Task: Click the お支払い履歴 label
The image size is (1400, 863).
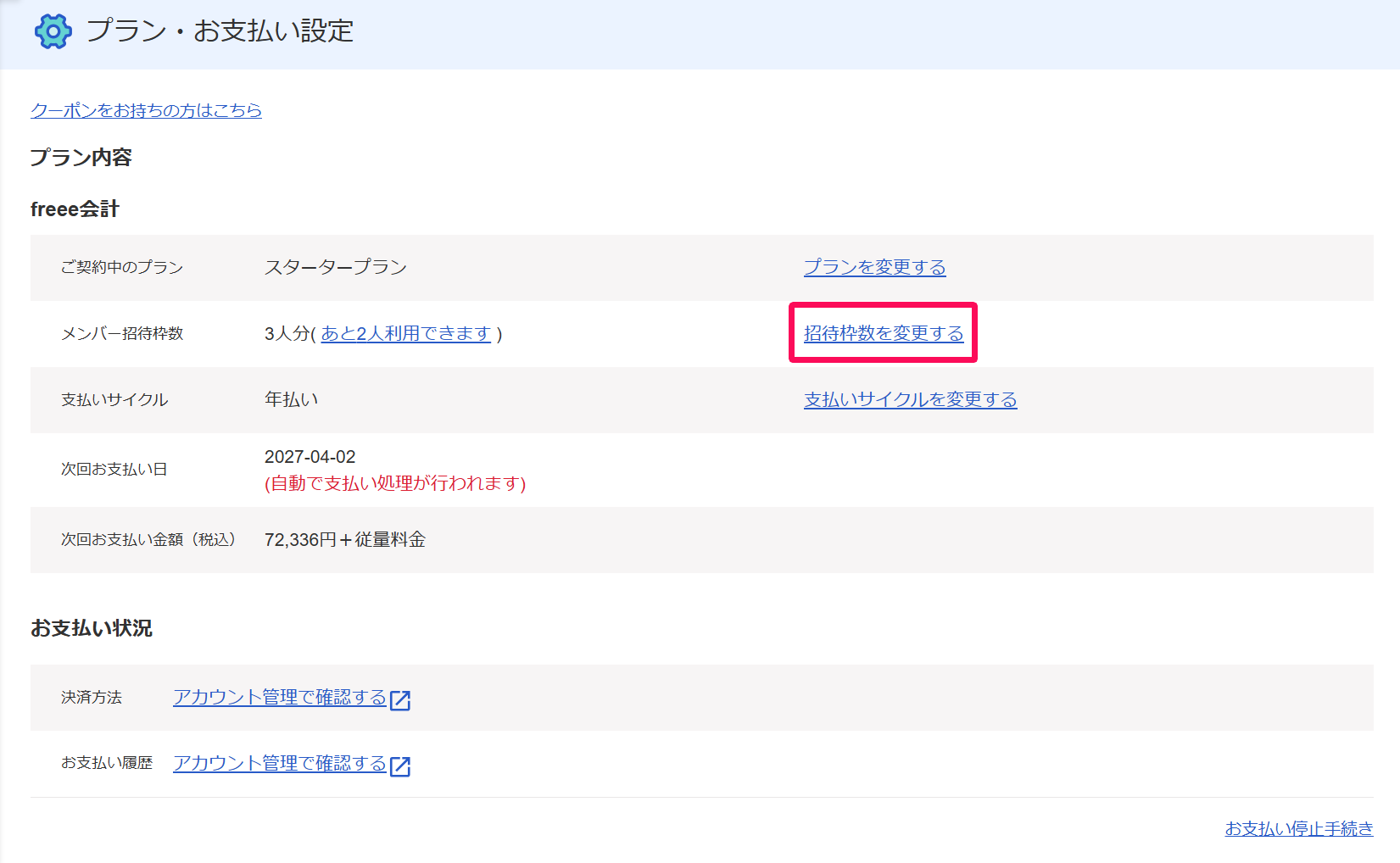Action: tap(107, 763)
